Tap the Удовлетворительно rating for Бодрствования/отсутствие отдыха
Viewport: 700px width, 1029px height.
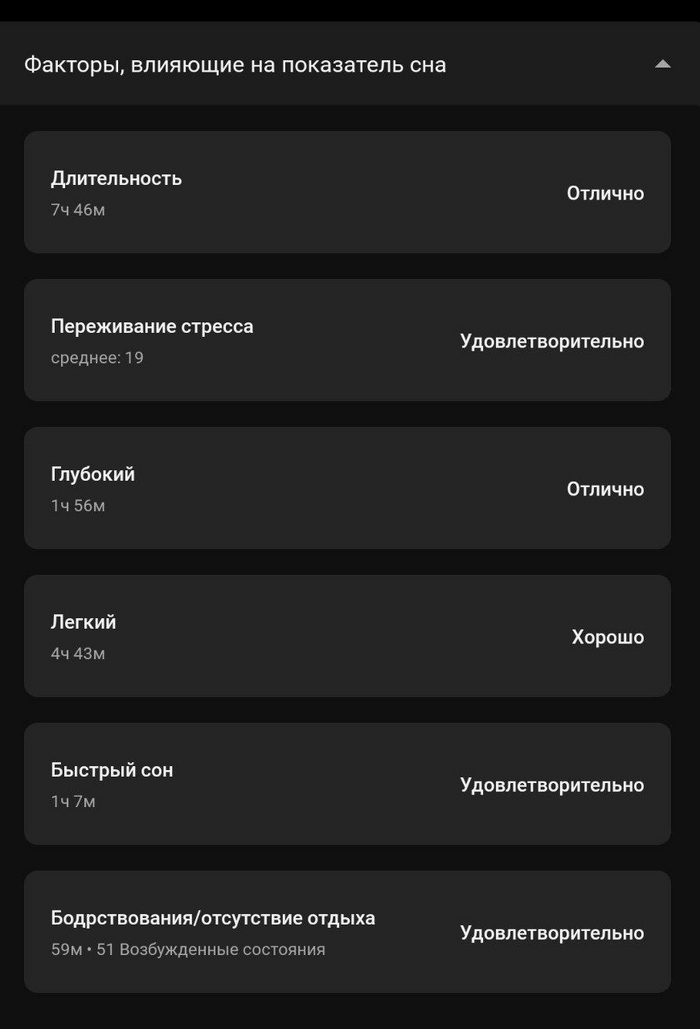[552, 933]
